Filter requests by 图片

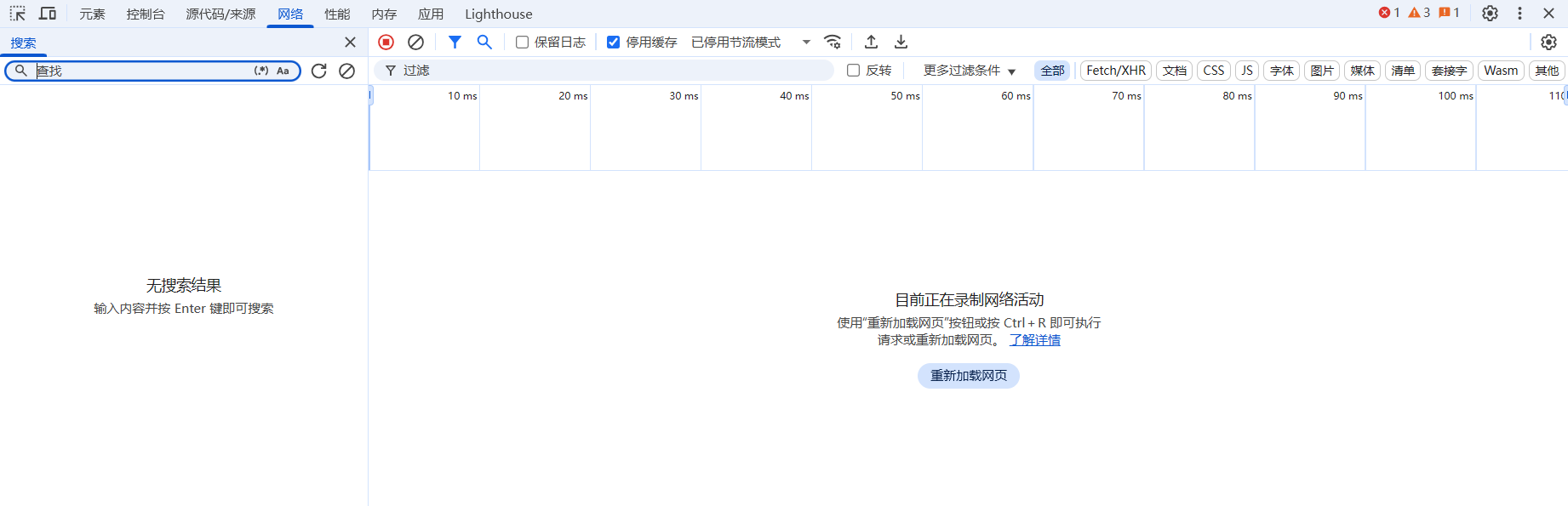coord(1322,71)
